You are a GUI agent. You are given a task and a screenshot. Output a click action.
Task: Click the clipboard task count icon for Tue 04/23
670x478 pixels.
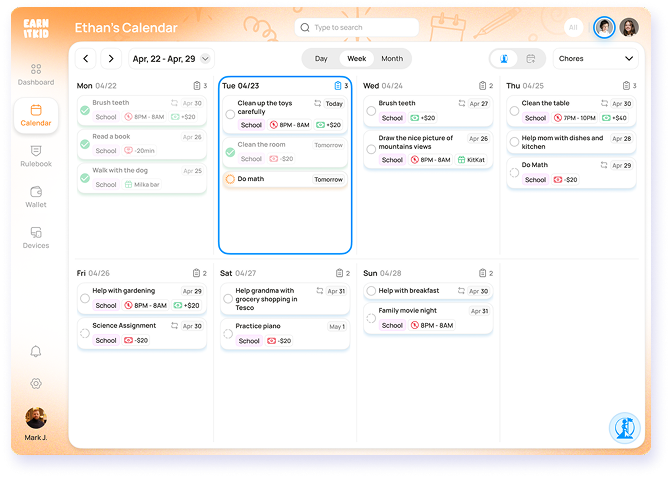click(337, 86)
